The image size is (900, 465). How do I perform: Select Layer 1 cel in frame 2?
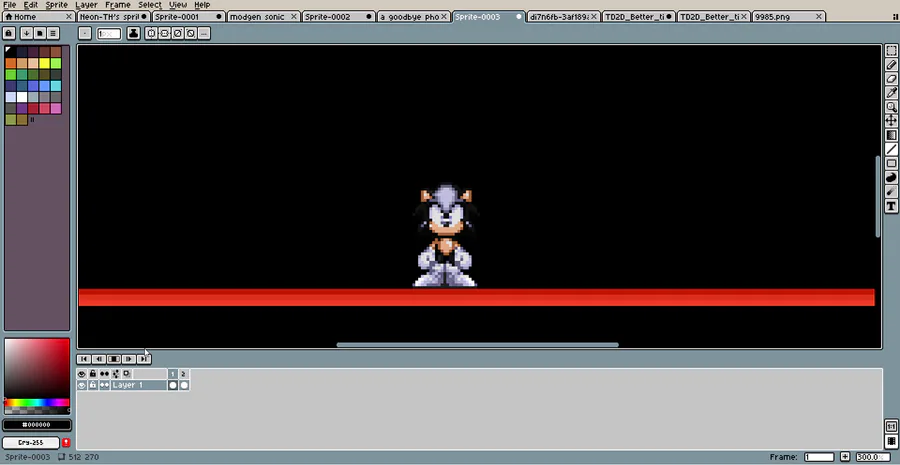(184, 385)
